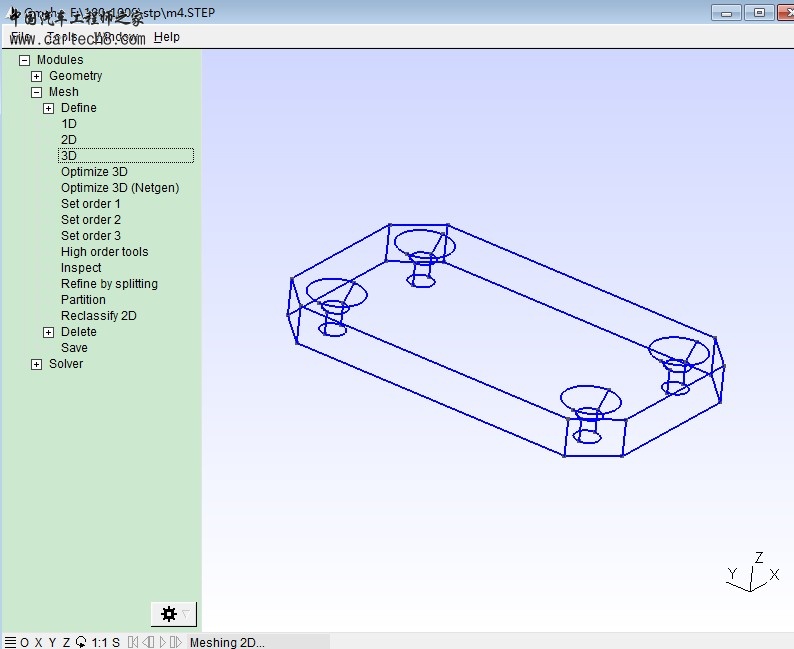Screen dimensions: 794x649
Task: Toggle mouse selection with S button
Action: [116, 642]
